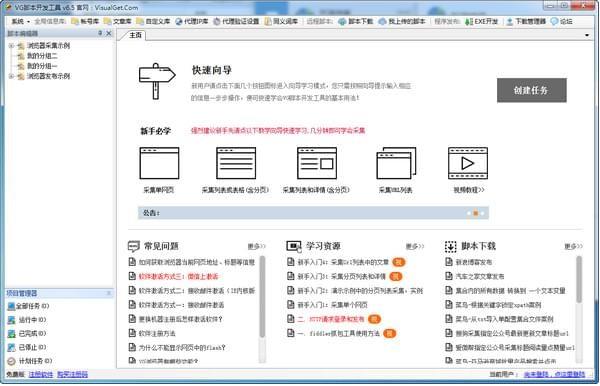The image size is (600, 386).
Task: Open the 自定义库 custom library toolbar item
Action: tap(153, 21)
